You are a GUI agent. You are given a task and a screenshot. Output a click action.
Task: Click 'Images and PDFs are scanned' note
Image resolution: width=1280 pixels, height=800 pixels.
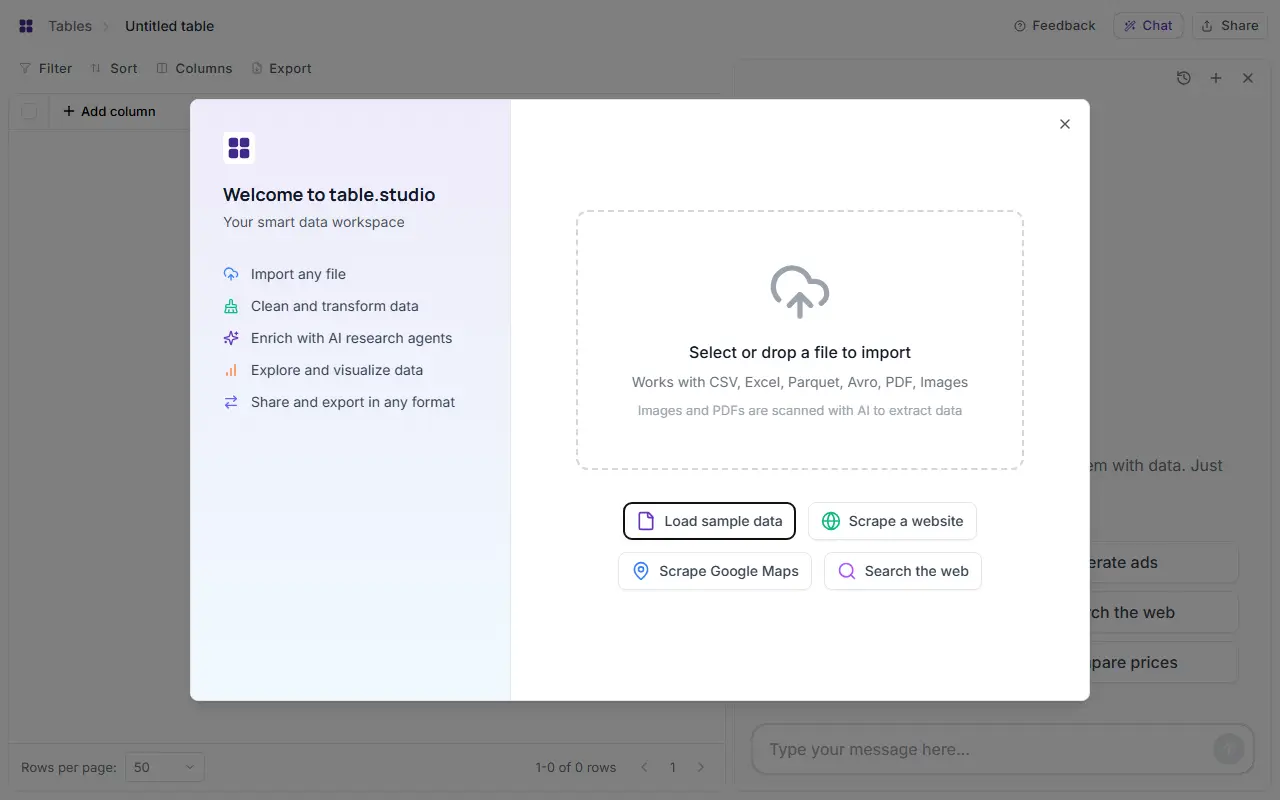(x=800, y=410)
